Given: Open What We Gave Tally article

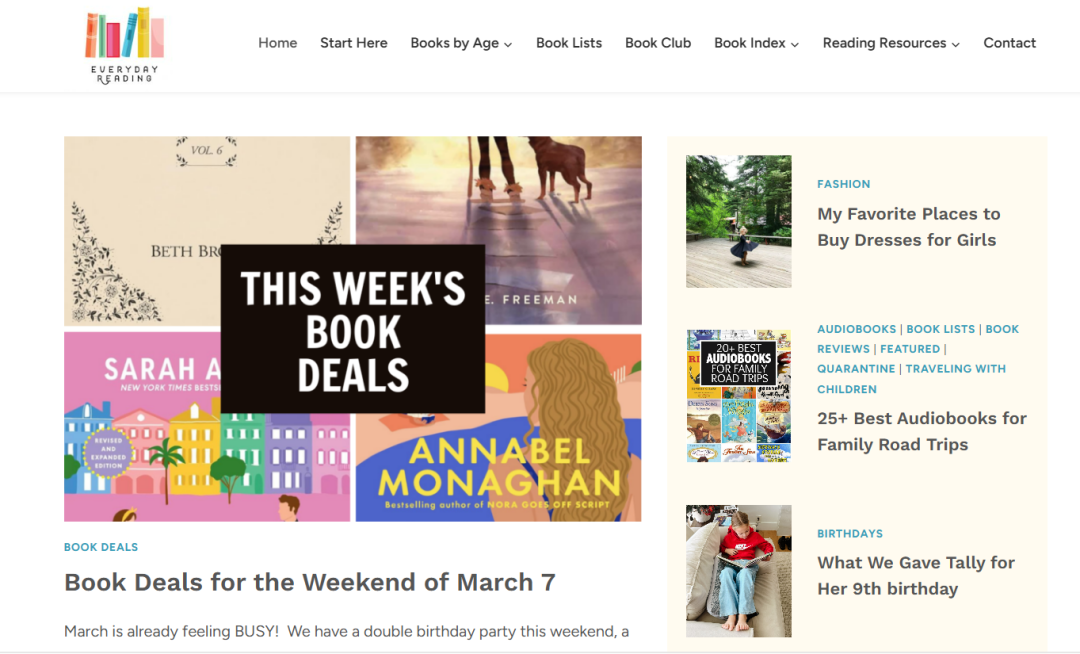Looking at the screenshot, I should pos(916,576).
